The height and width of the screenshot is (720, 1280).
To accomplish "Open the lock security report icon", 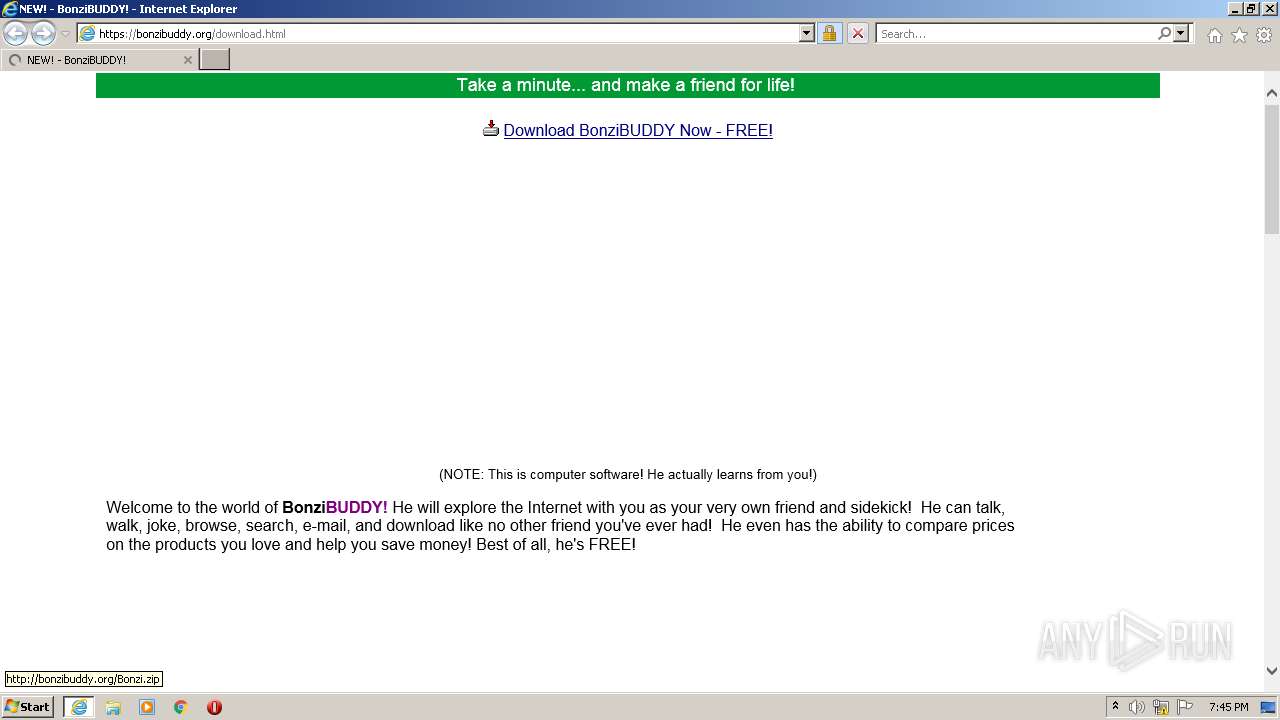I will 829,33.
